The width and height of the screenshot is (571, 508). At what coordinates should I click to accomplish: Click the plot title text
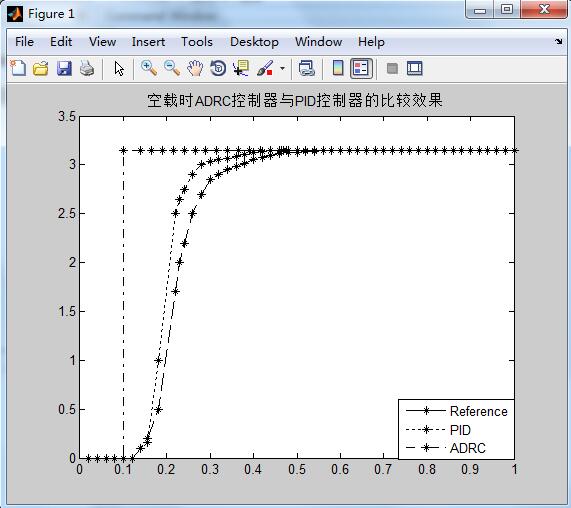click(x=295, y=101)
